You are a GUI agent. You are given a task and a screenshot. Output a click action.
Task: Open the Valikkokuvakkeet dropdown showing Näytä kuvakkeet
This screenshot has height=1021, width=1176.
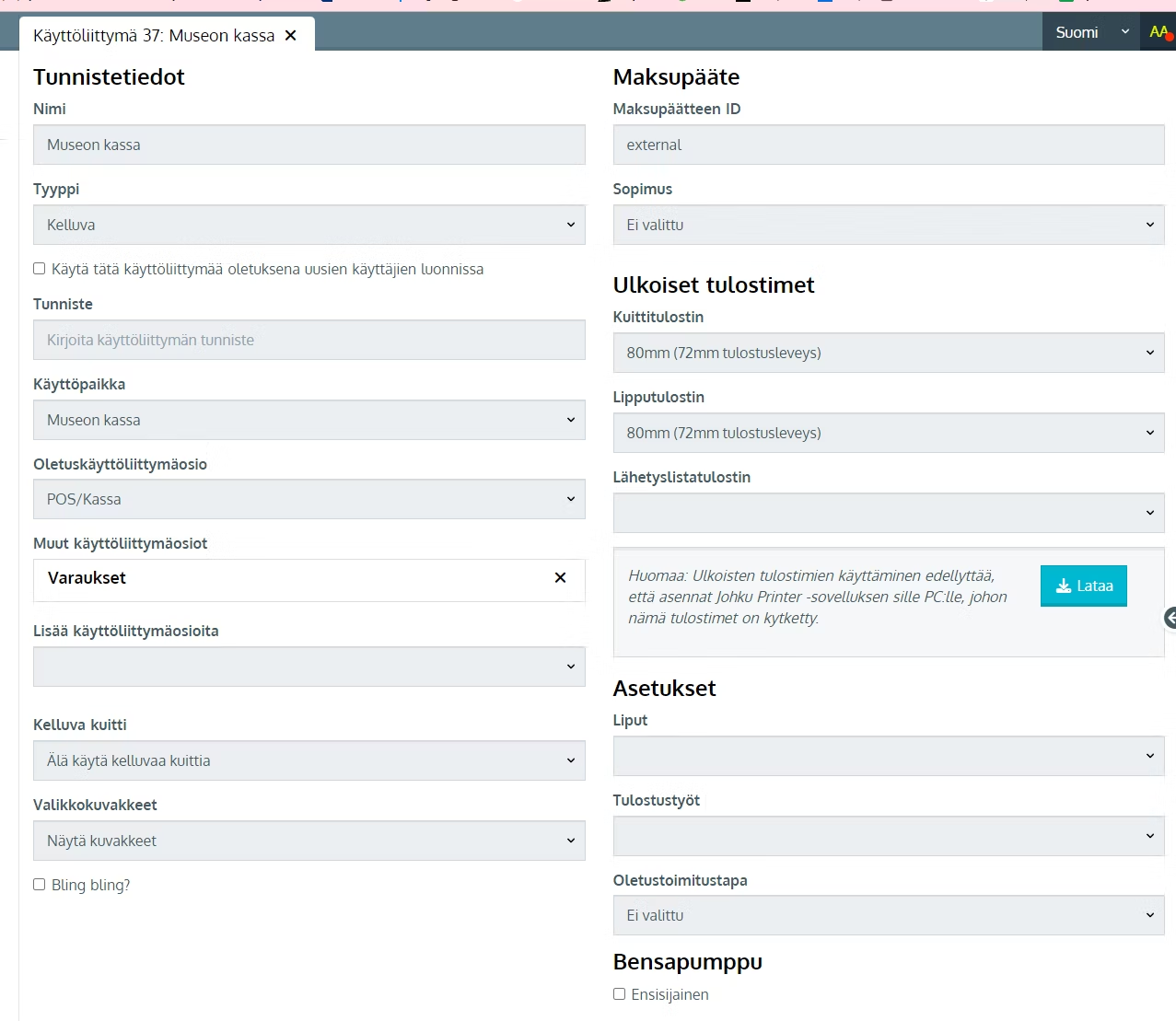point(309,841)
